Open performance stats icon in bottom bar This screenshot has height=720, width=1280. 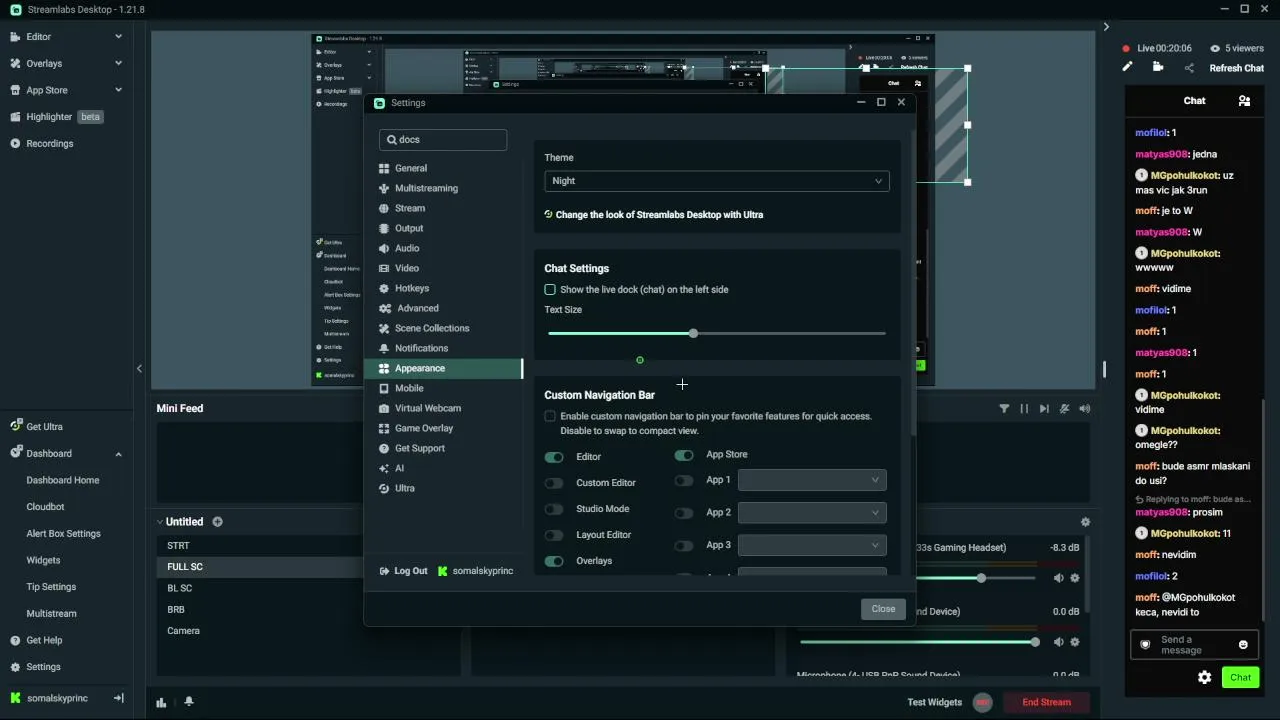click(x=161, y=702)
